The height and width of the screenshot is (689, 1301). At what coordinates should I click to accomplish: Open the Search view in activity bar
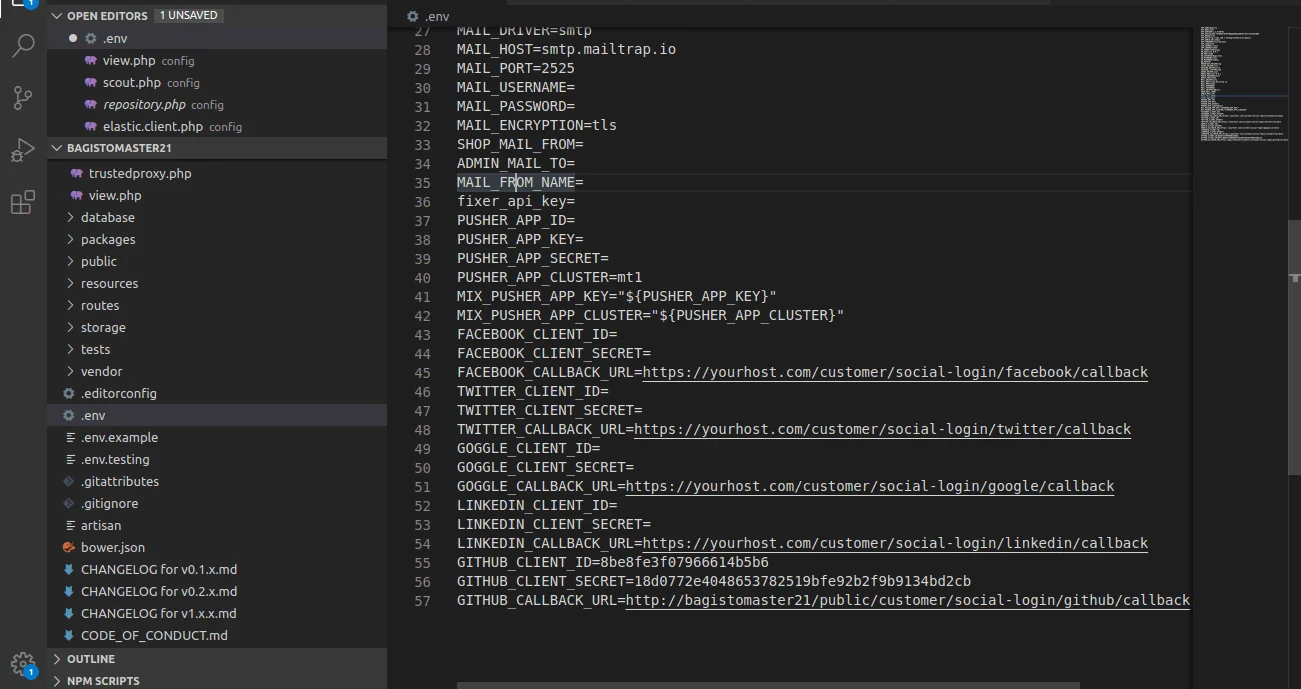click(23, 46)
